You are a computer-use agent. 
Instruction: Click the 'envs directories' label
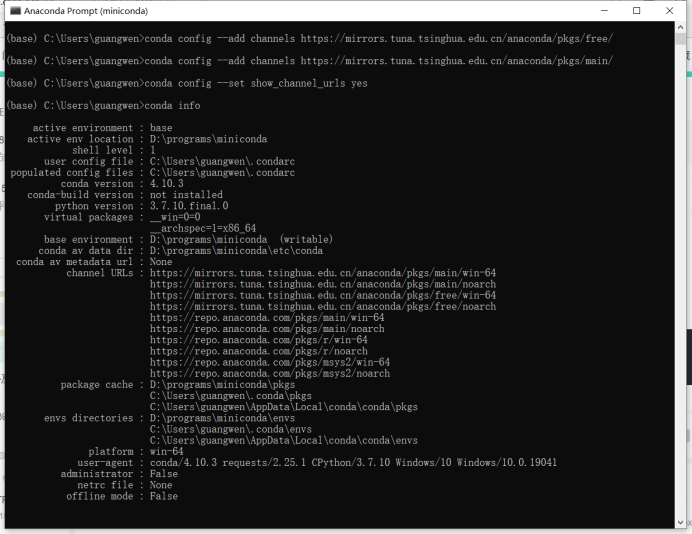88,418
